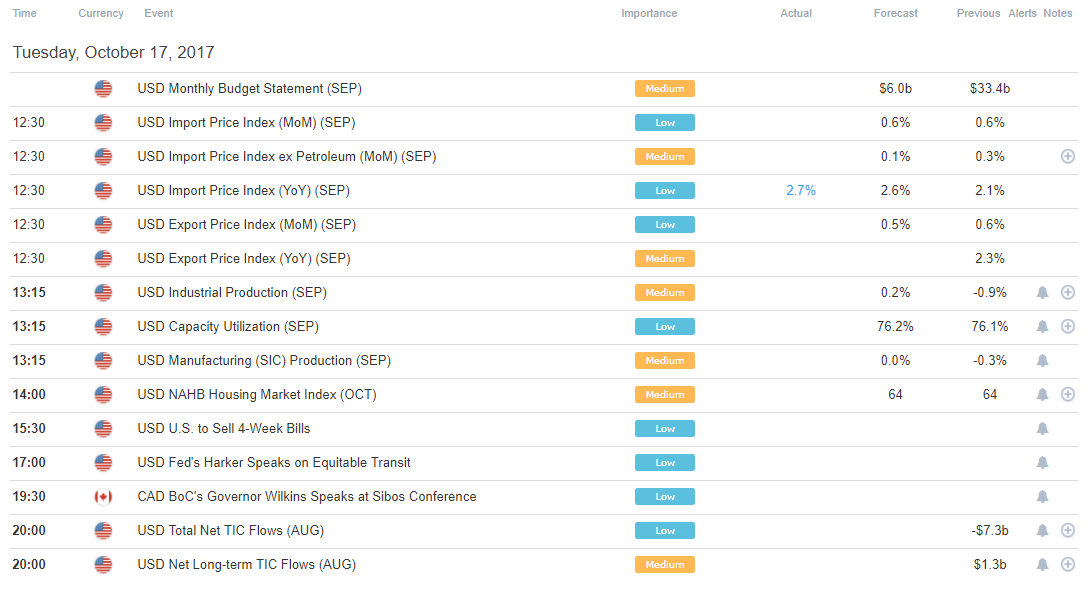Enable alert for Manufacturing (SIC) Production

(1042, 361)
